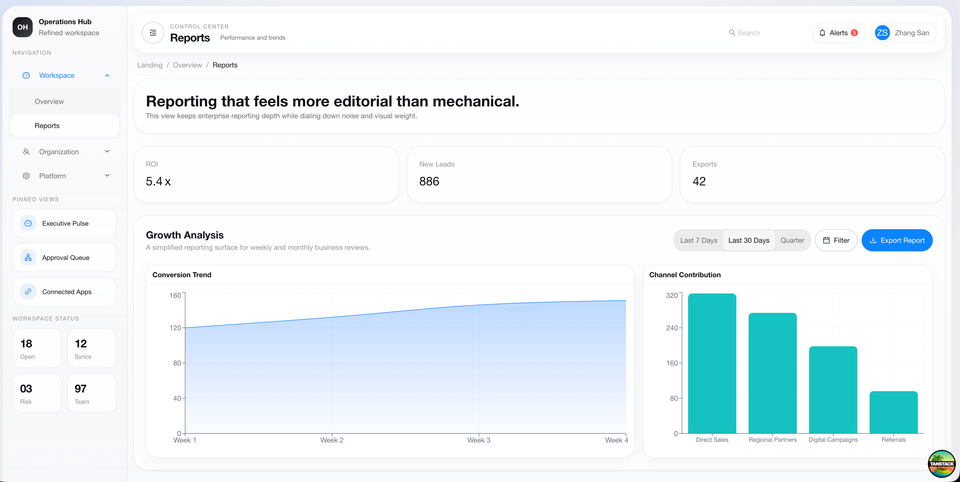Click the Conversion Trend chart title
960x482 pixels.
[182, 275]
